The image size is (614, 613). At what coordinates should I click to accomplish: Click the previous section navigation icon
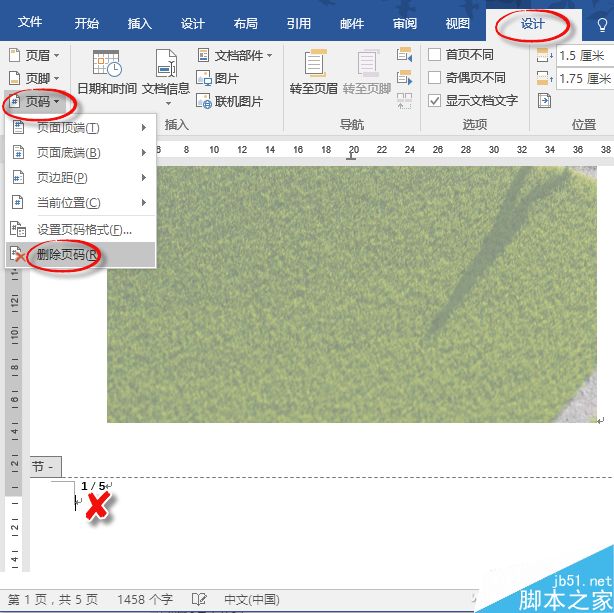pyautogui.click(x=405, y=54)
